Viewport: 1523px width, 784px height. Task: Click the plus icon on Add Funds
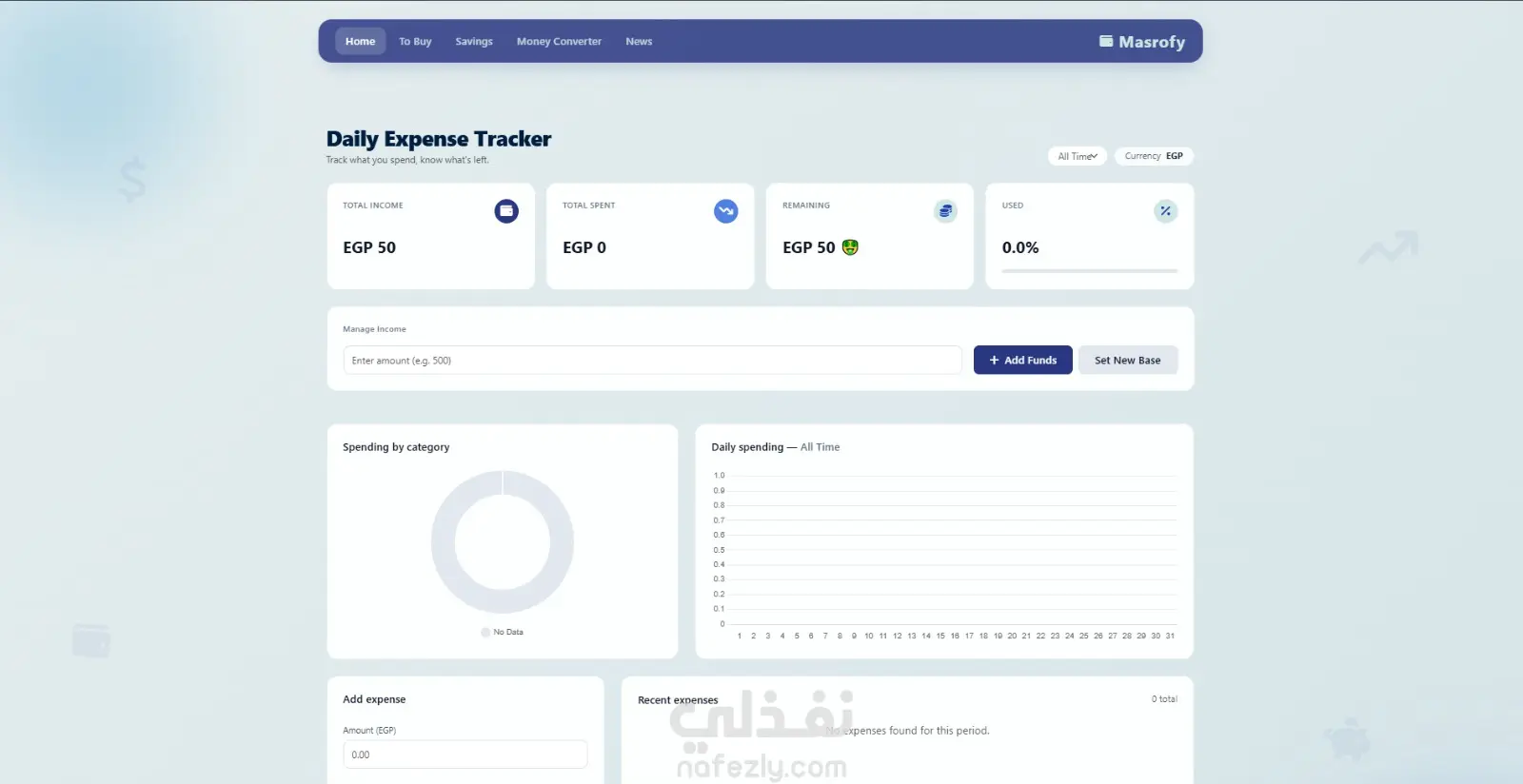click(994, 361)
